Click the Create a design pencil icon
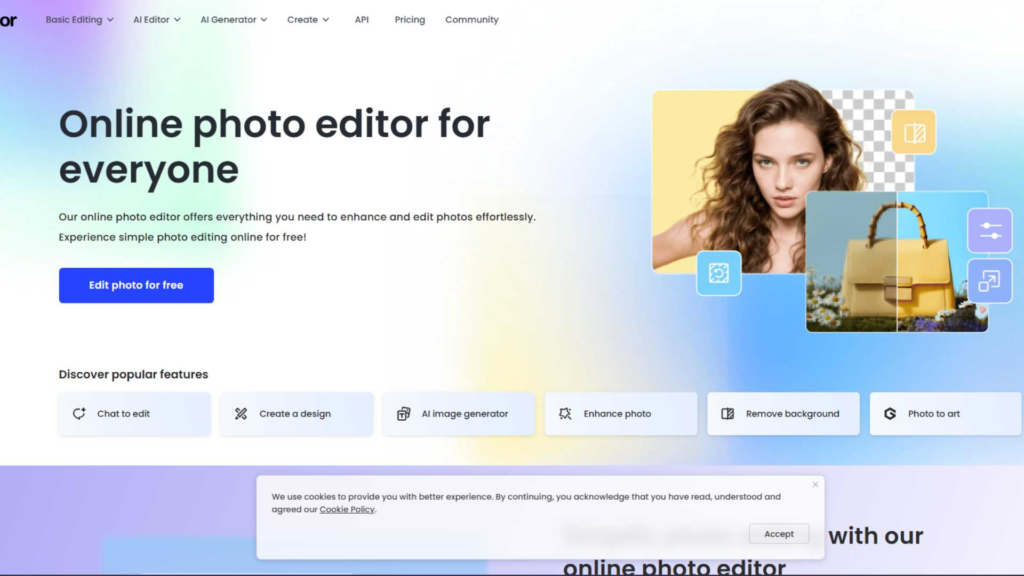The height and width of the screenshot is (576, 1024). tap(241, 414)
